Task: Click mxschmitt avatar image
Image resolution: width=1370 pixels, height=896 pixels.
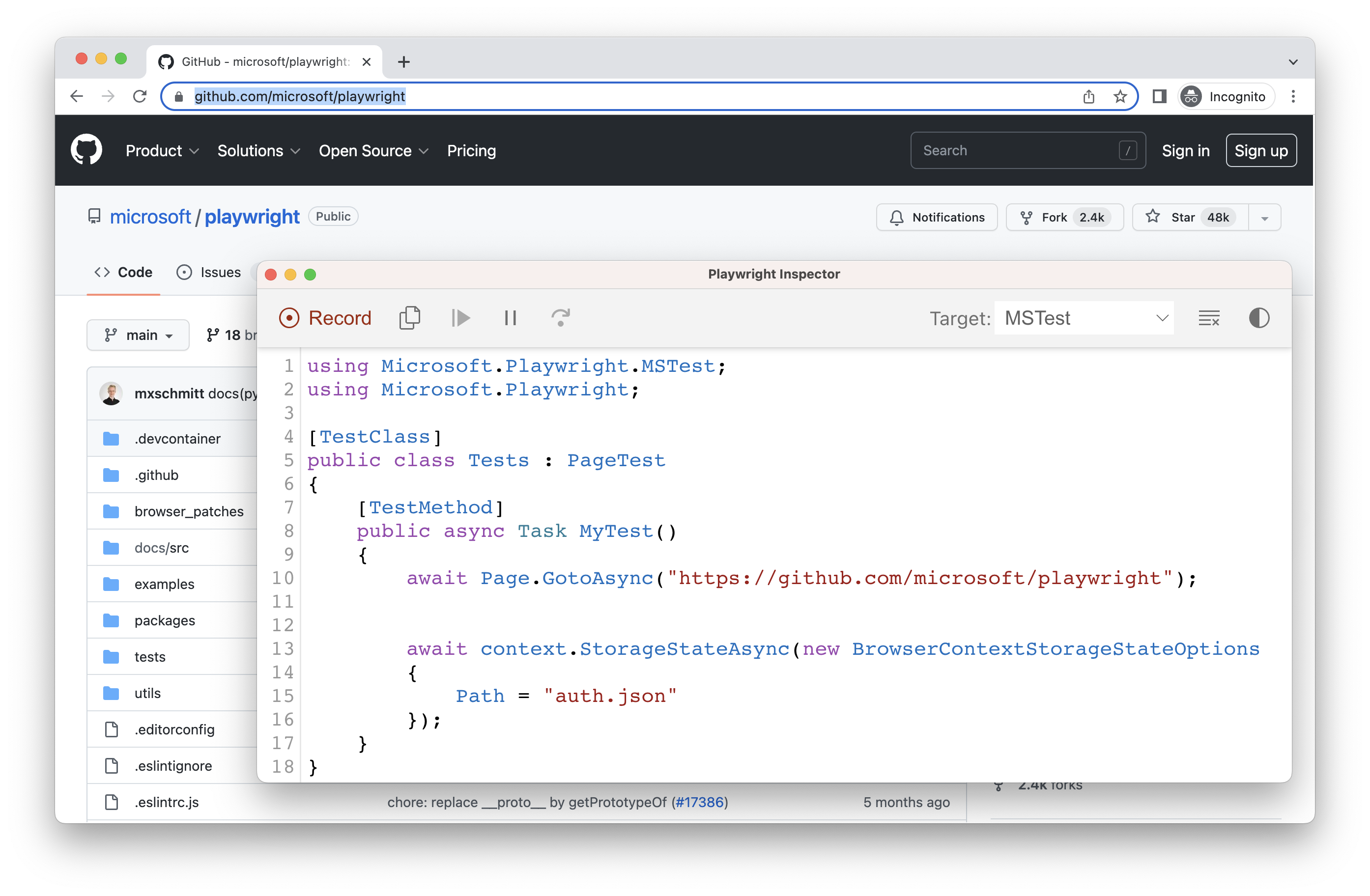Action: [111, 393]
